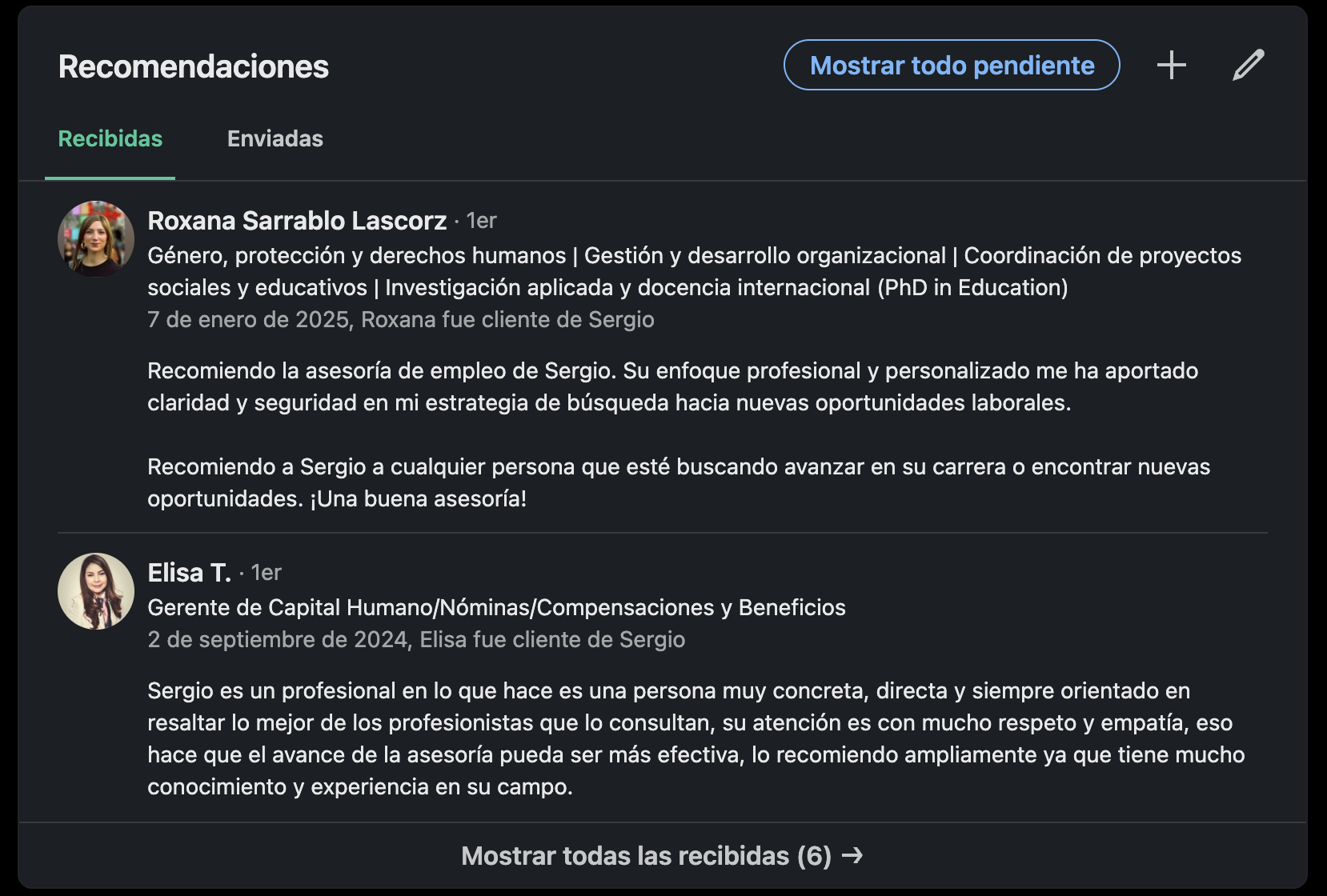Click Roxana's recommendation text about asesoría de empleo
1327x896 pixels.
pyautogui.click(x=672, y=387)
